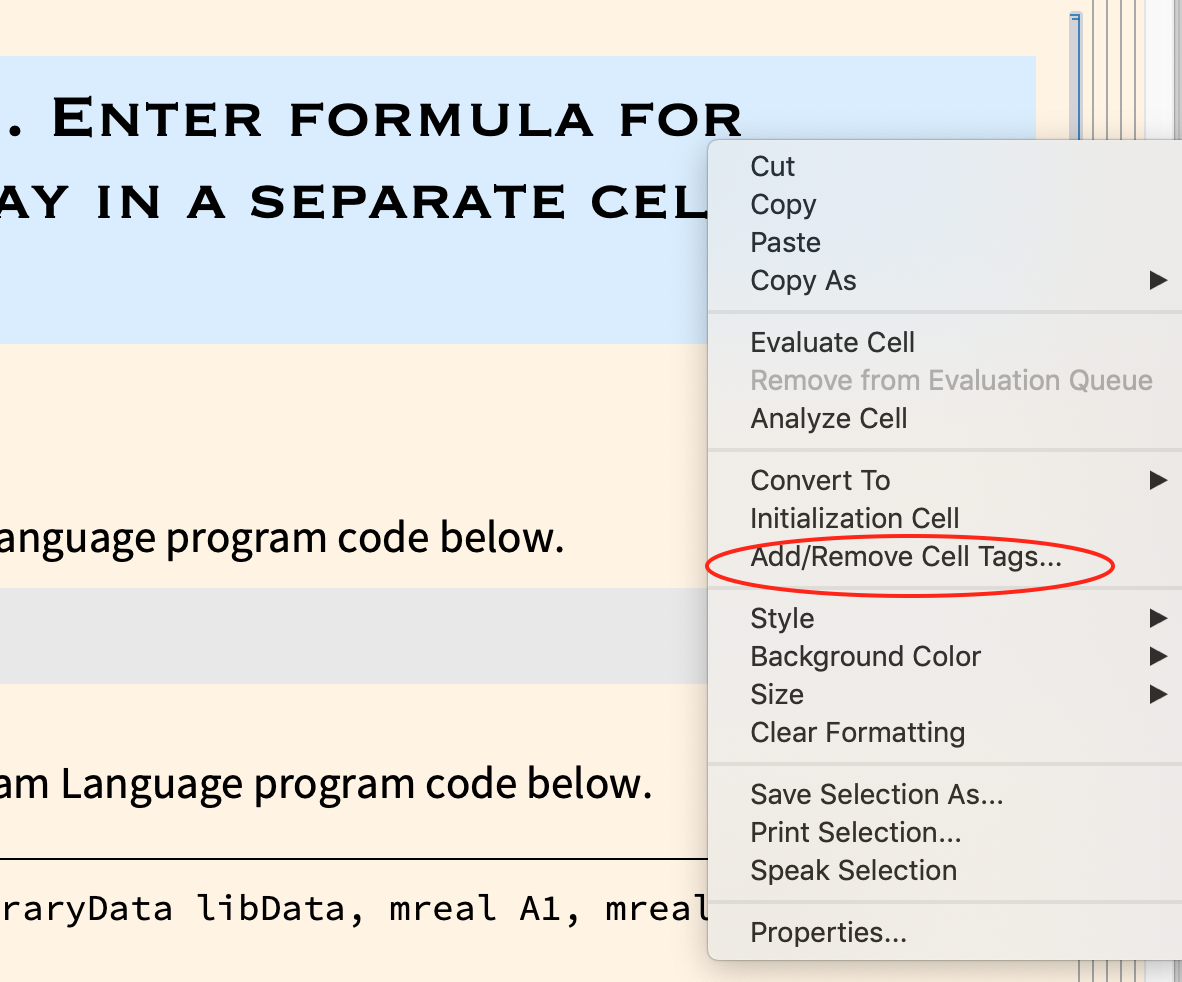Choose Save Selection As option

point(876,794)
